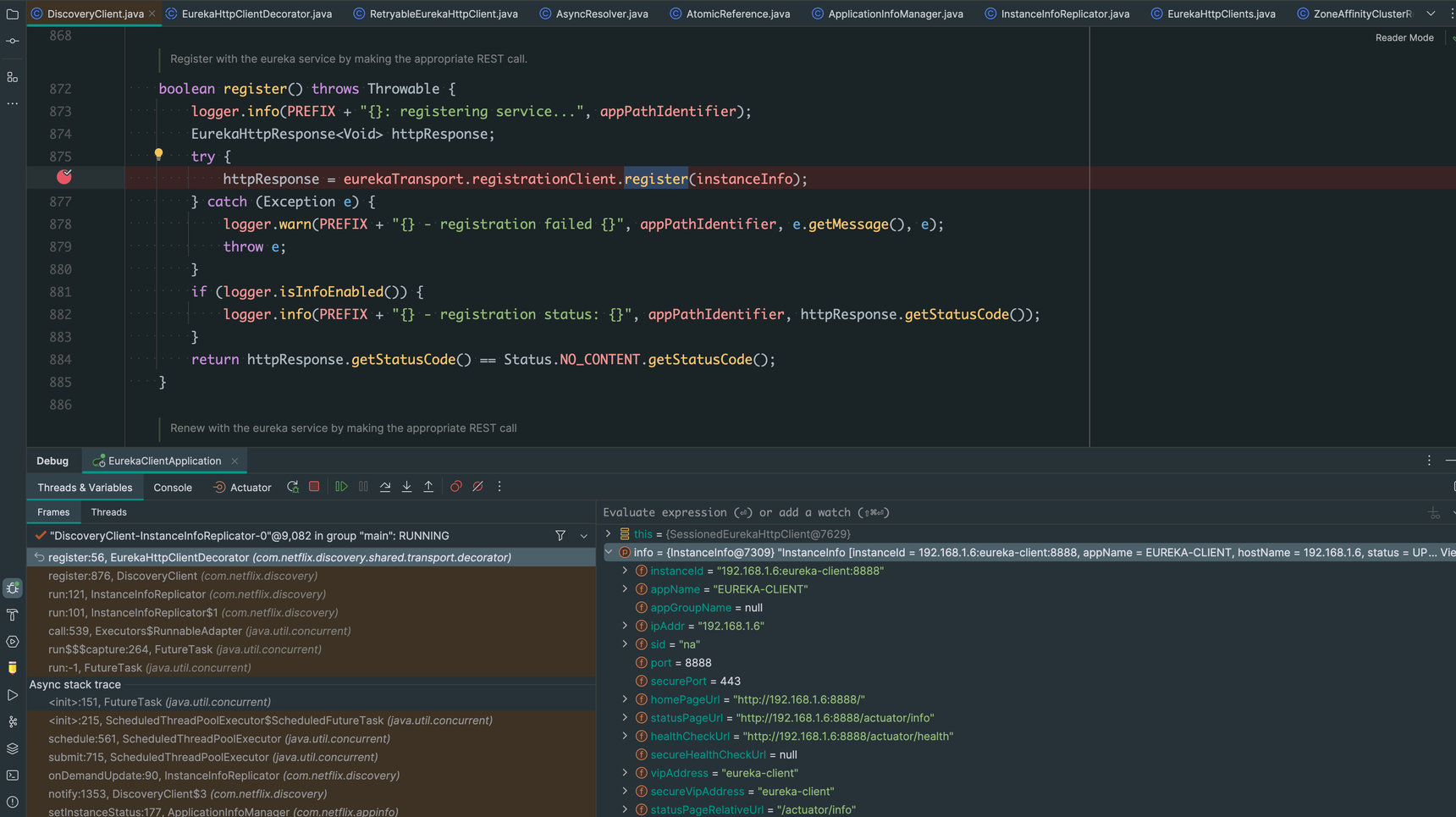
Task: Toggle the Mute Breakpoints button
Action: (x=478, y=487)
